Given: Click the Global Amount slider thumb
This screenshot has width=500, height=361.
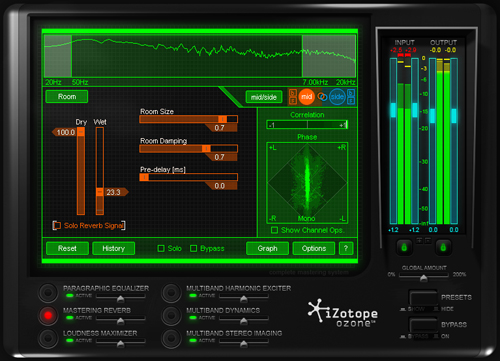Looking at the screenshot, I should pos(423,278).
